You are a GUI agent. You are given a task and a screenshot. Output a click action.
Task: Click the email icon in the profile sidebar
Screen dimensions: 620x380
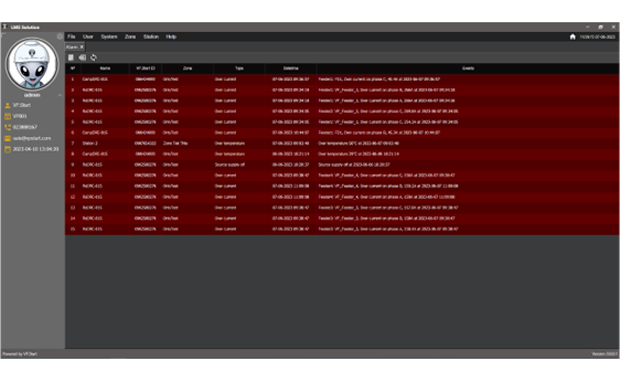tap(8, 138)
